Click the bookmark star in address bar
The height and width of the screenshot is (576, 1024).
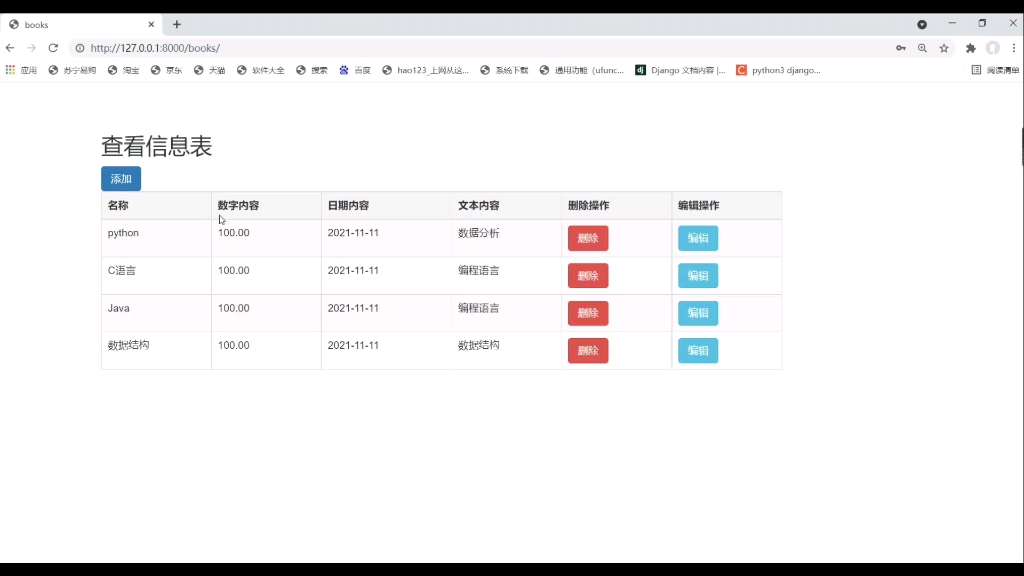pyautogui.click(x=944, y=47)
